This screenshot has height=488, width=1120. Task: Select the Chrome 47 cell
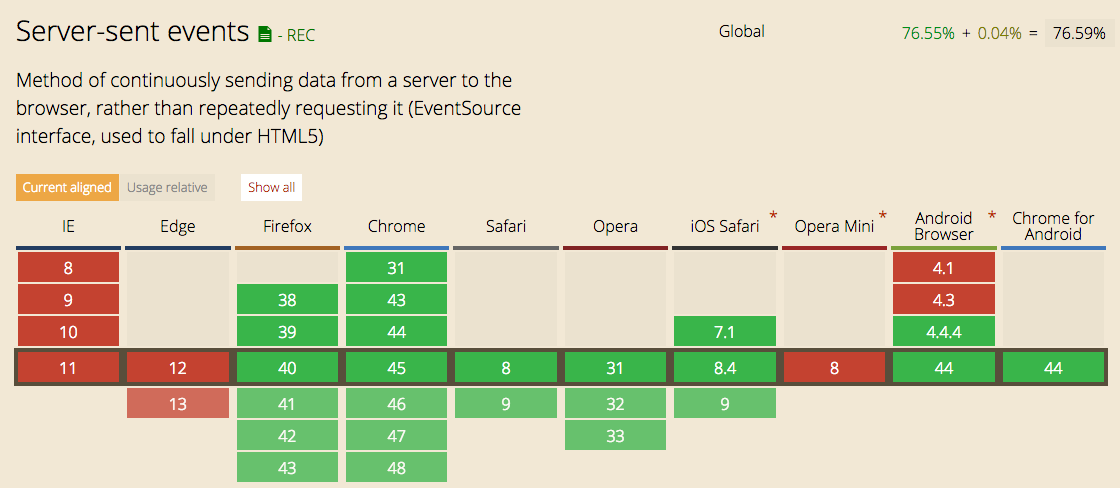tap(396, 436)
